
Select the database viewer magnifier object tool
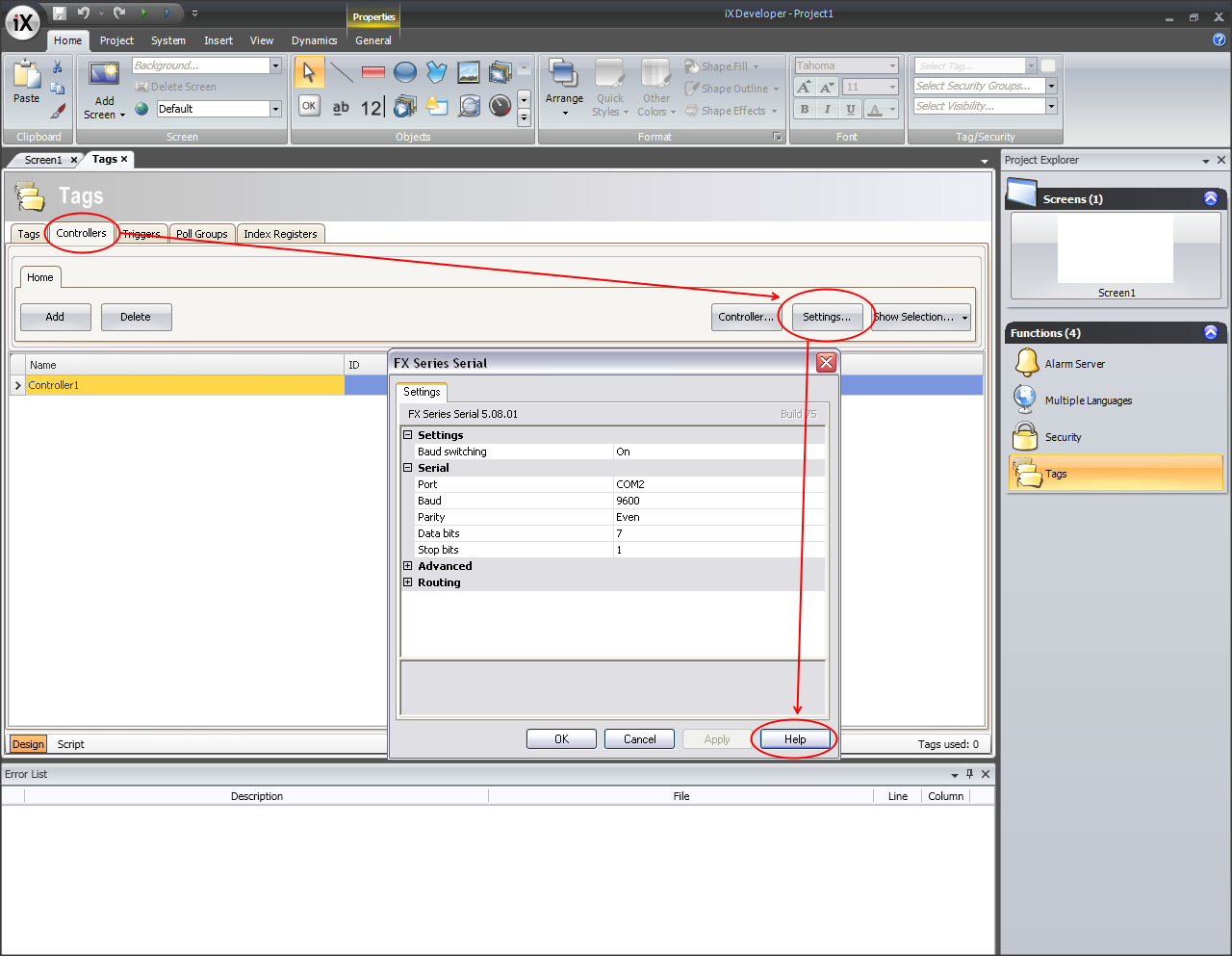click(x=469, y=106)
